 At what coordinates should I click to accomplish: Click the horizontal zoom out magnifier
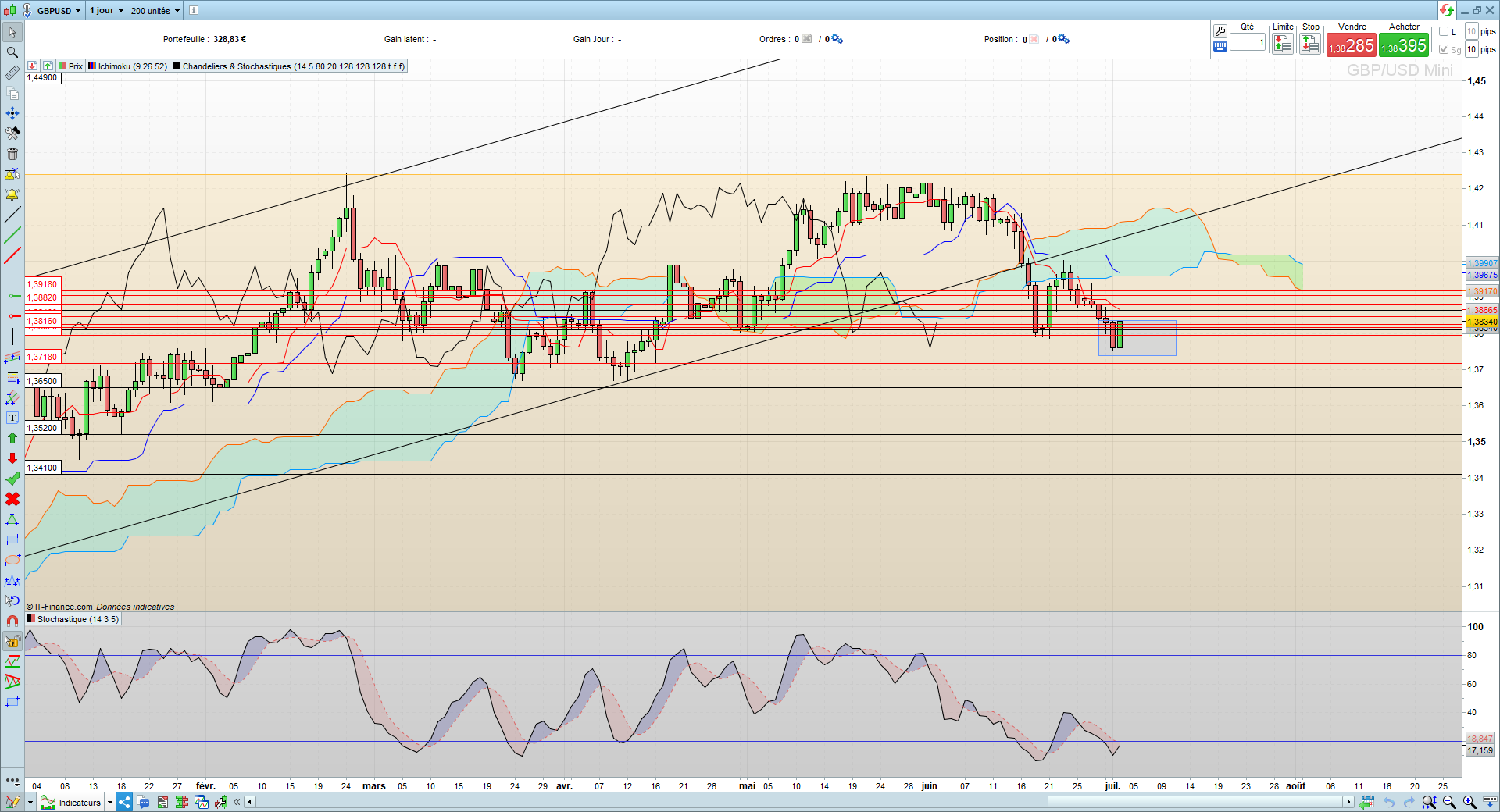pos(1449,802)
